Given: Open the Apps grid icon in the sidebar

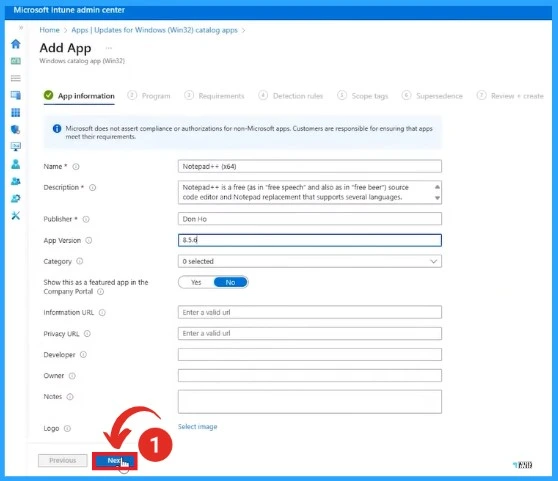Looking at the screenshot, I should coord(16,112).
